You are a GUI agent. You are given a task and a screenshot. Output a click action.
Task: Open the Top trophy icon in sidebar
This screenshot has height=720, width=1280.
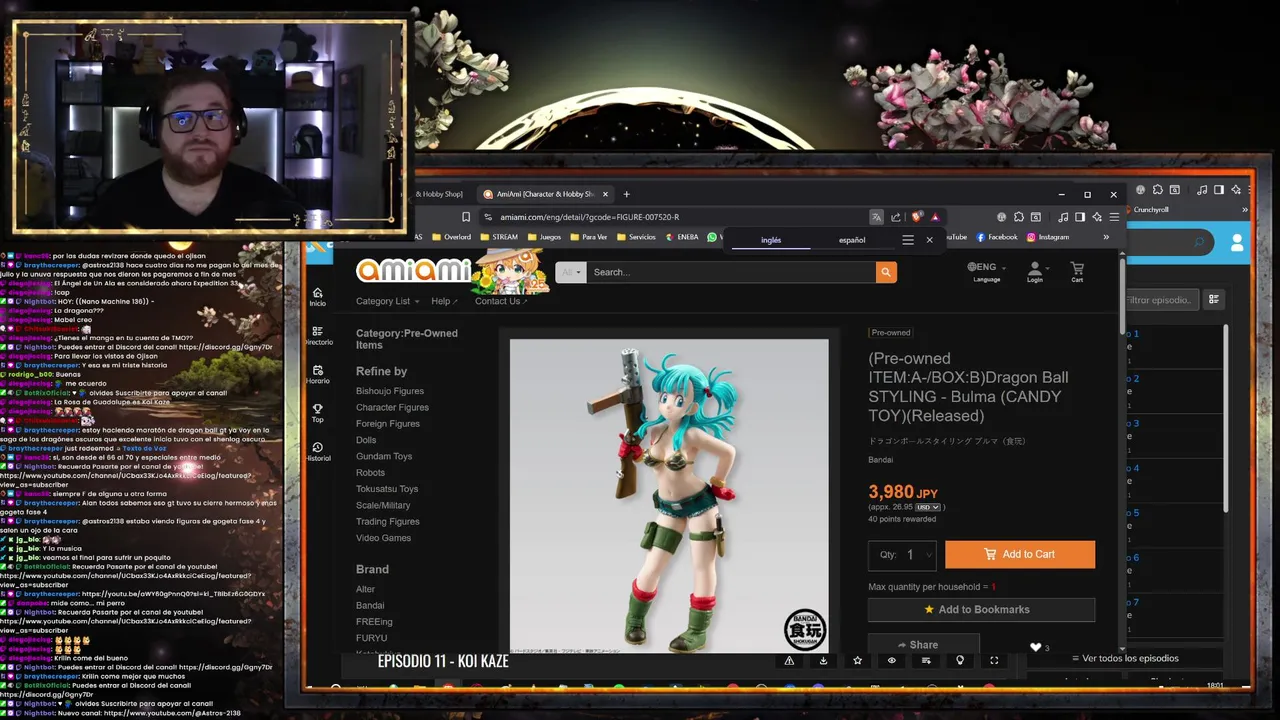coord(318,413)
